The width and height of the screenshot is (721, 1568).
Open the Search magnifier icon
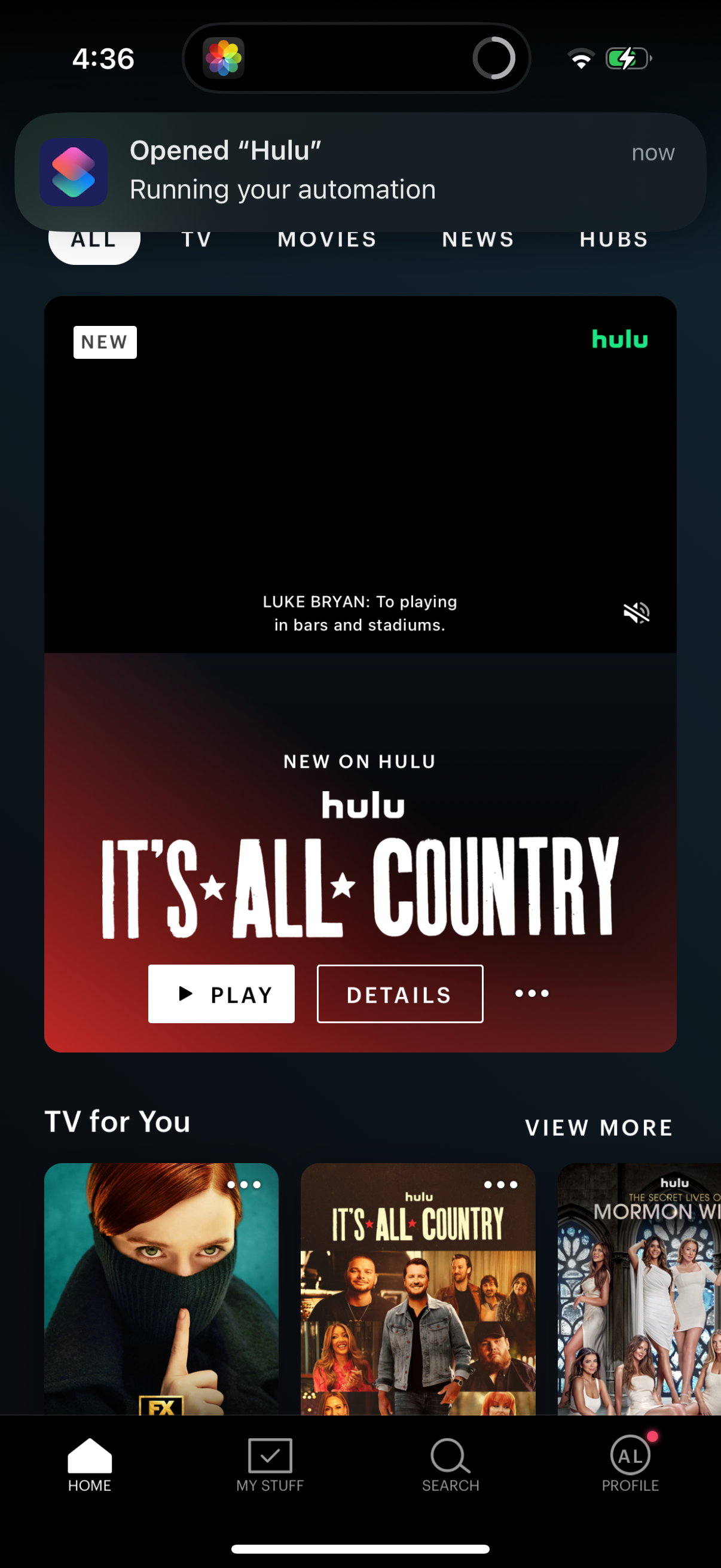[x=450, y=1457]
